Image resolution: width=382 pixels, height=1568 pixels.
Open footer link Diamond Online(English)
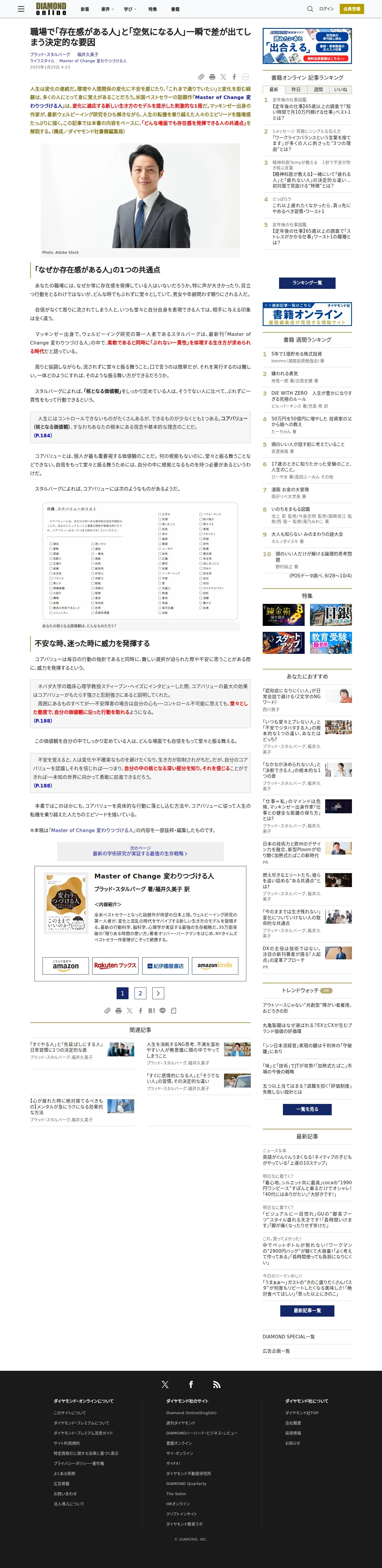tap(191, 1413)
